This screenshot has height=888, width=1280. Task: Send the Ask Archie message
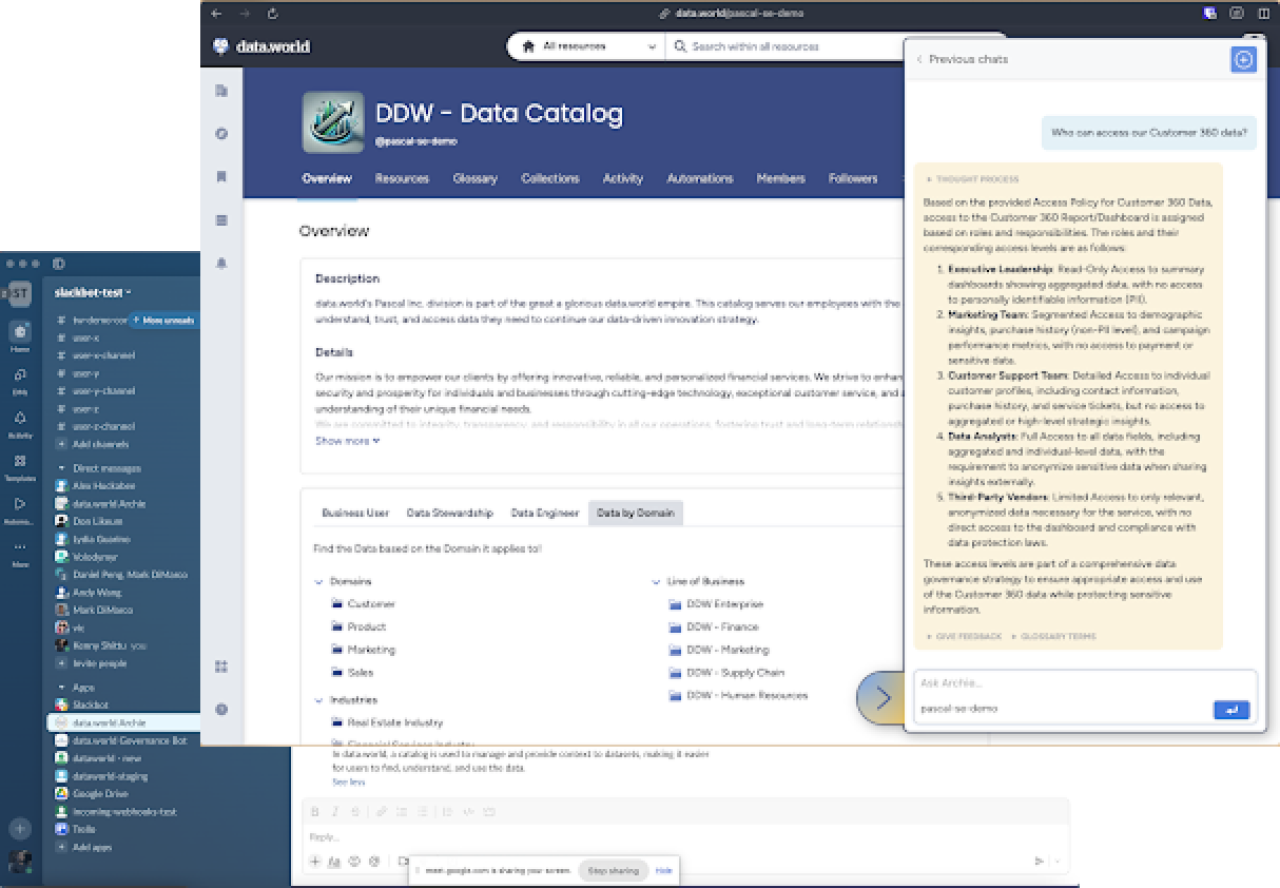pos(1232,709)
